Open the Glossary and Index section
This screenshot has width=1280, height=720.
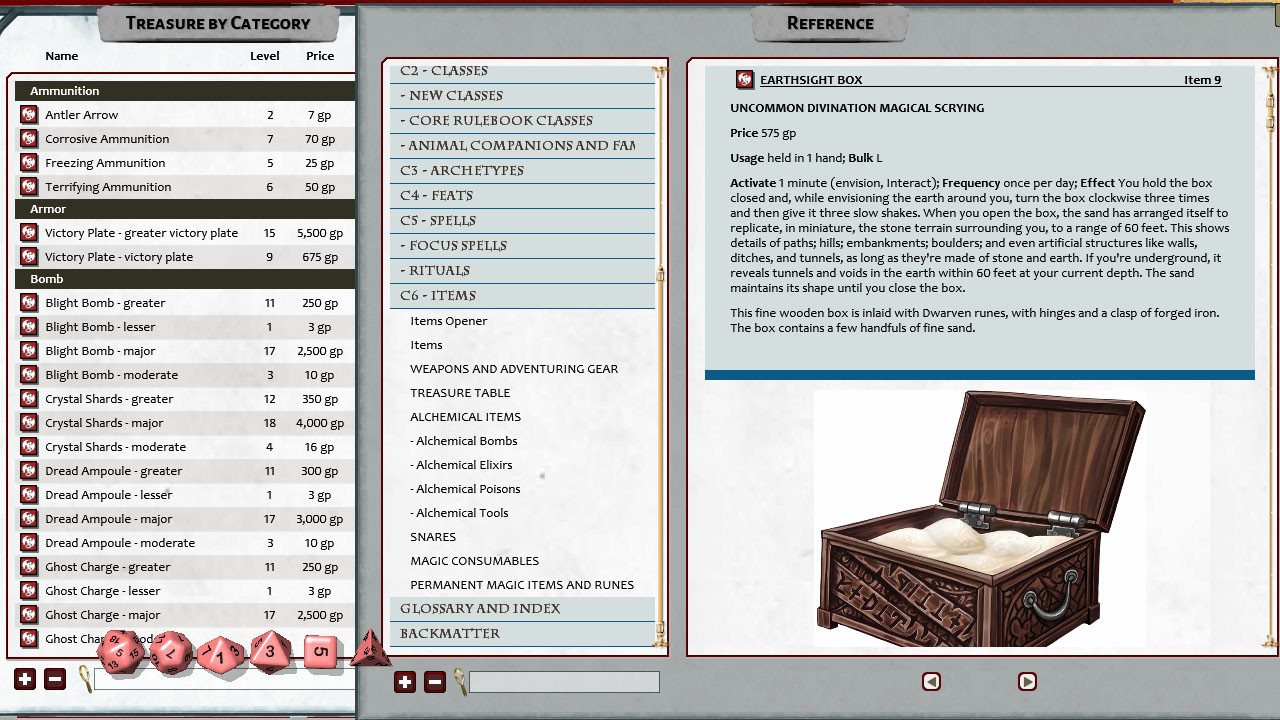(480, 609)
